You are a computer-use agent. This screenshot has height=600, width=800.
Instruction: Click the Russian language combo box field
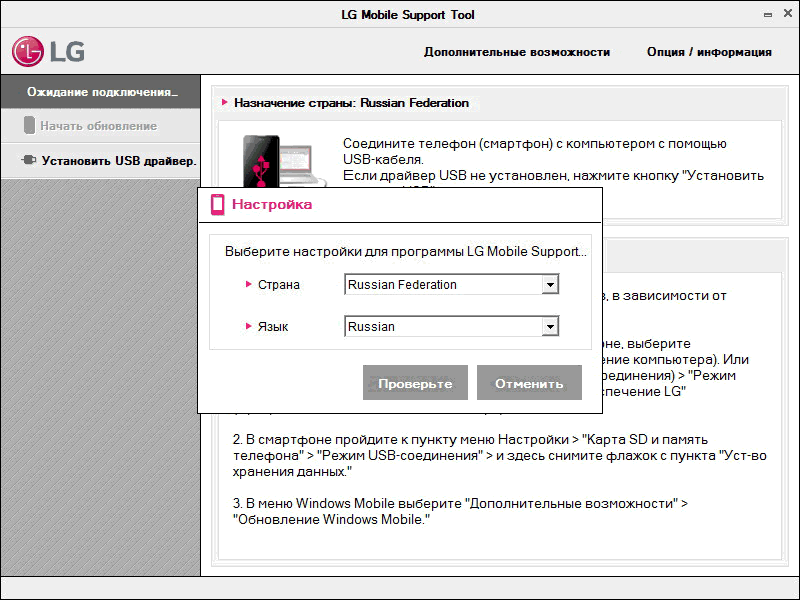442,327
